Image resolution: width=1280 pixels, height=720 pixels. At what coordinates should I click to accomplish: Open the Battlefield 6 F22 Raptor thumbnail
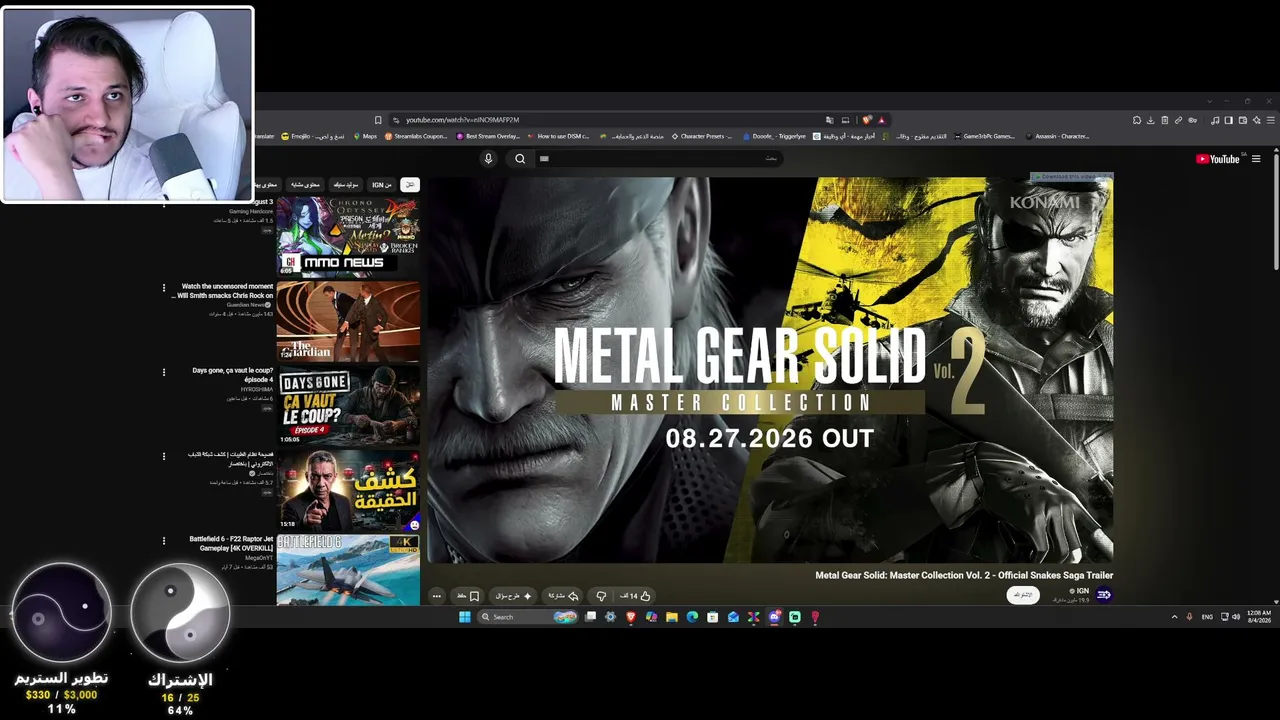[x=348, y=570]
